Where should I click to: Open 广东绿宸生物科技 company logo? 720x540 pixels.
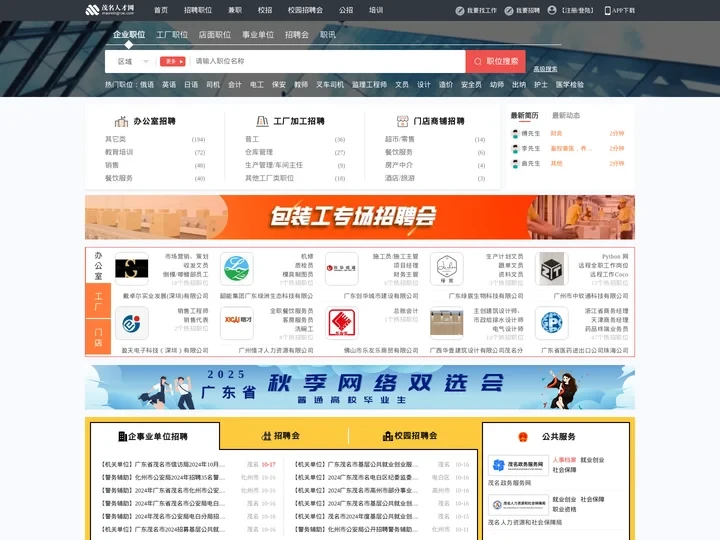coord(446,269)
